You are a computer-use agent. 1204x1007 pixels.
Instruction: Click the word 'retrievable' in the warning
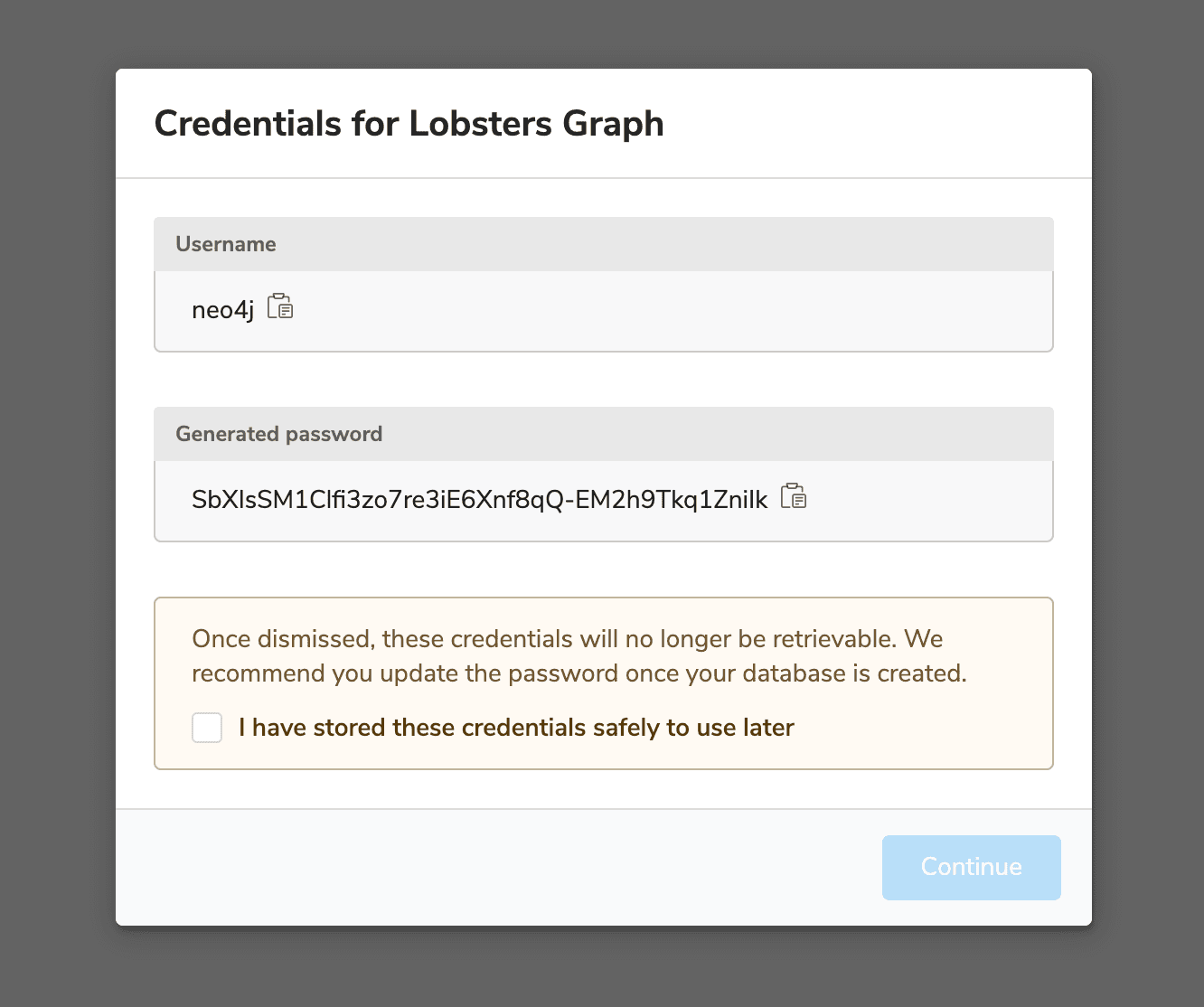click(x=832, y=639)
